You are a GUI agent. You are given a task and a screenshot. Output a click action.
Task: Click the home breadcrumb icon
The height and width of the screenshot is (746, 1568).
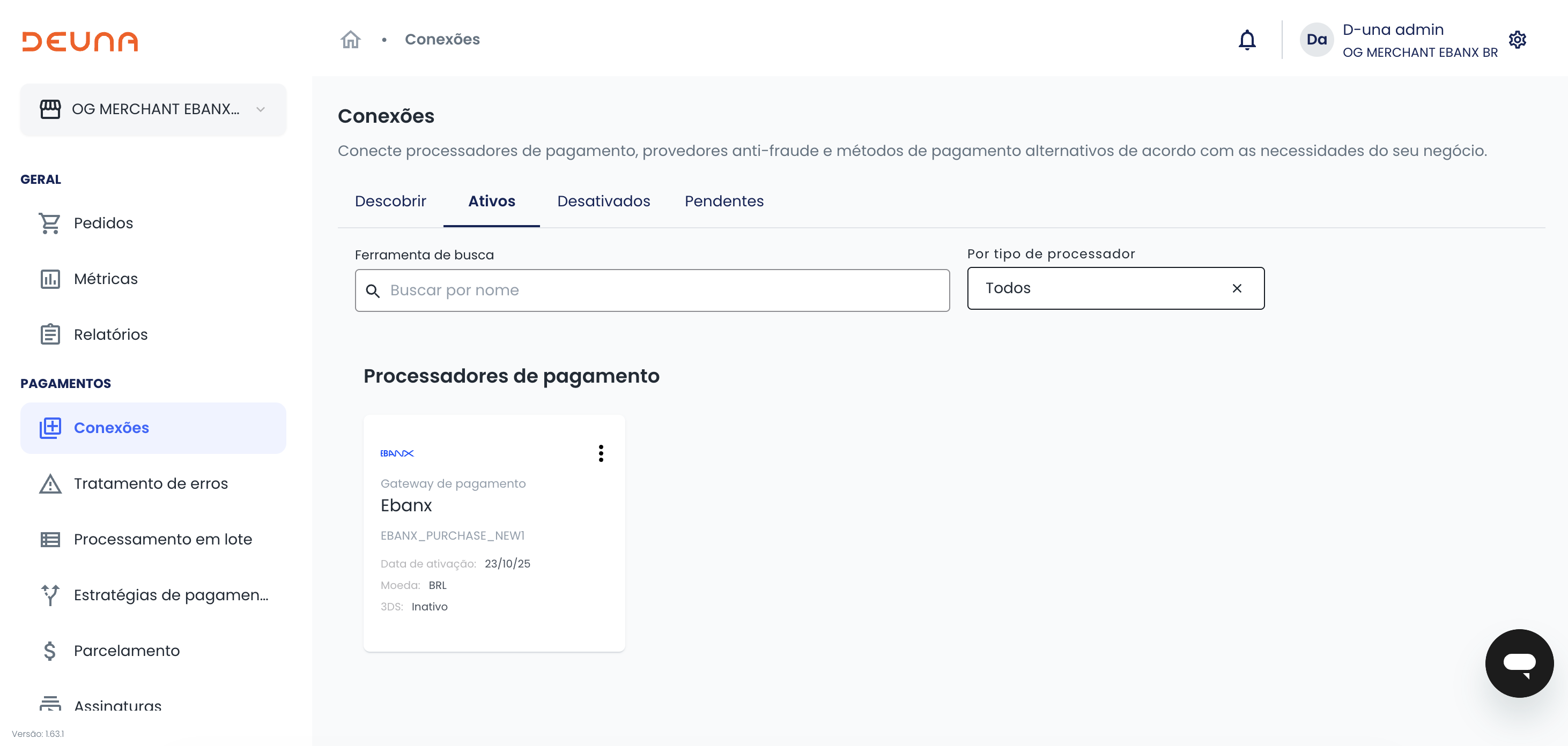pos(350,40)
